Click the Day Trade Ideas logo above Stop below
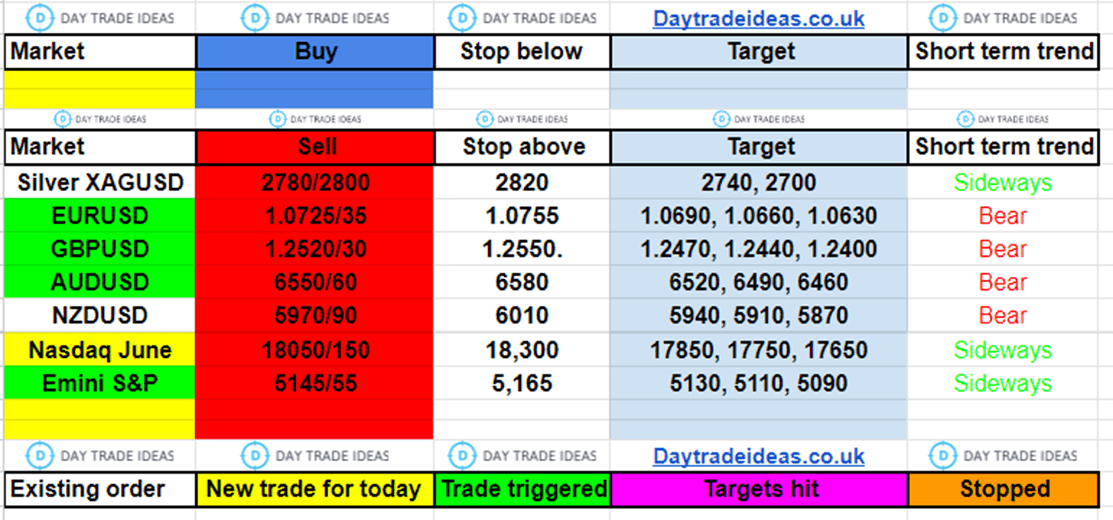This screenshot has height=520, width=1113. tap(462, 18)
